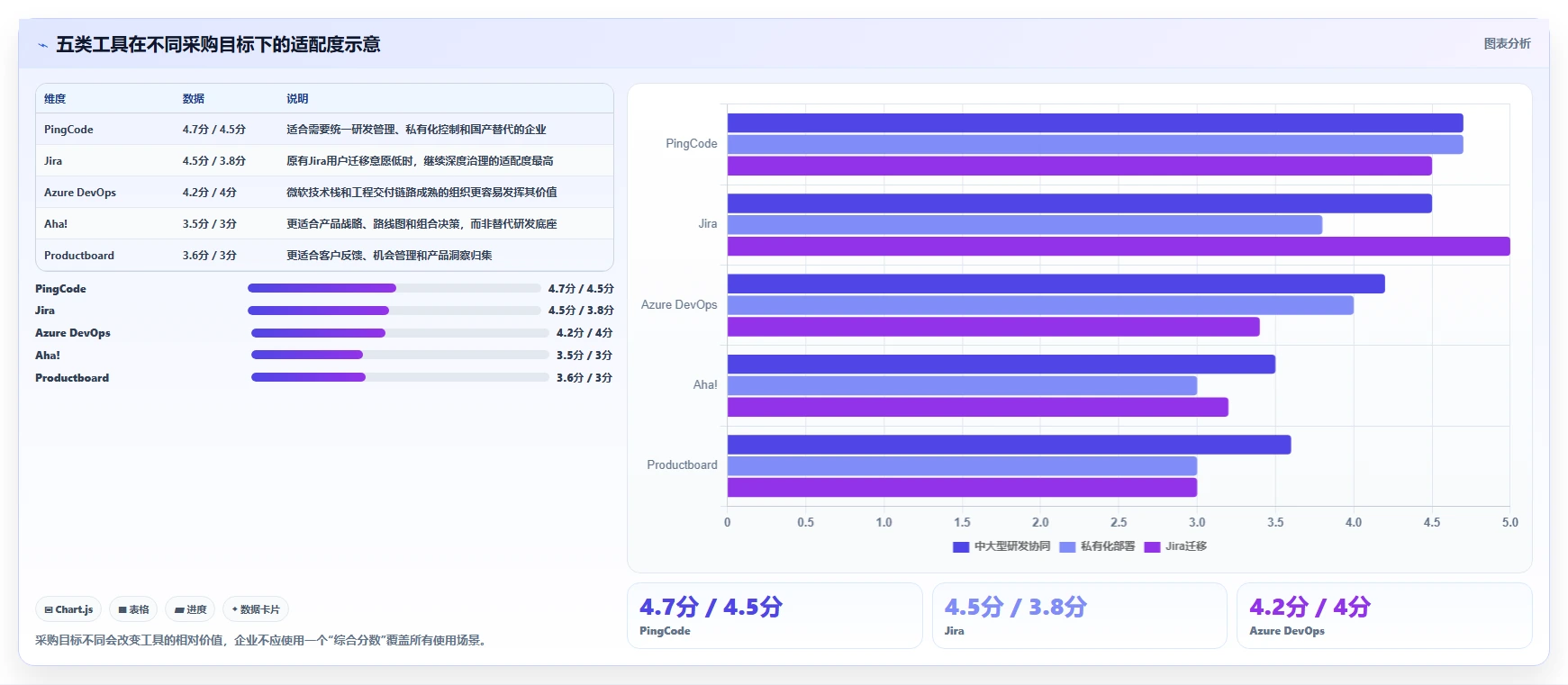Toggle the 中大型研发协同 legend swatch

[960, 546]
